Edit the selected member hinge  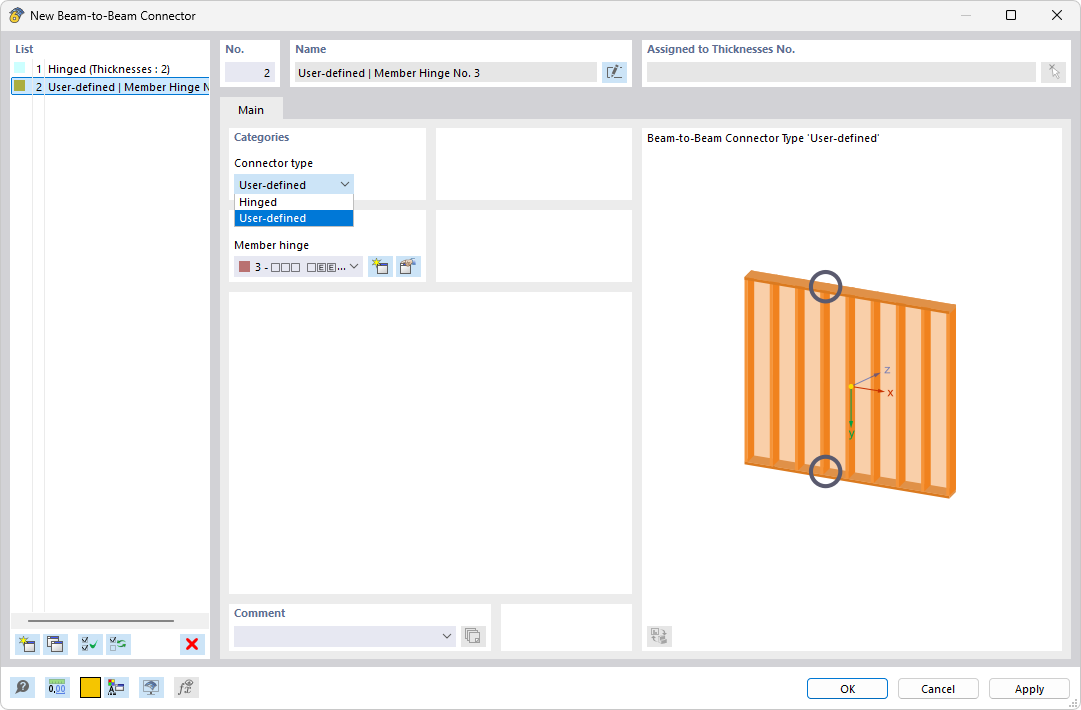(408, 266)
